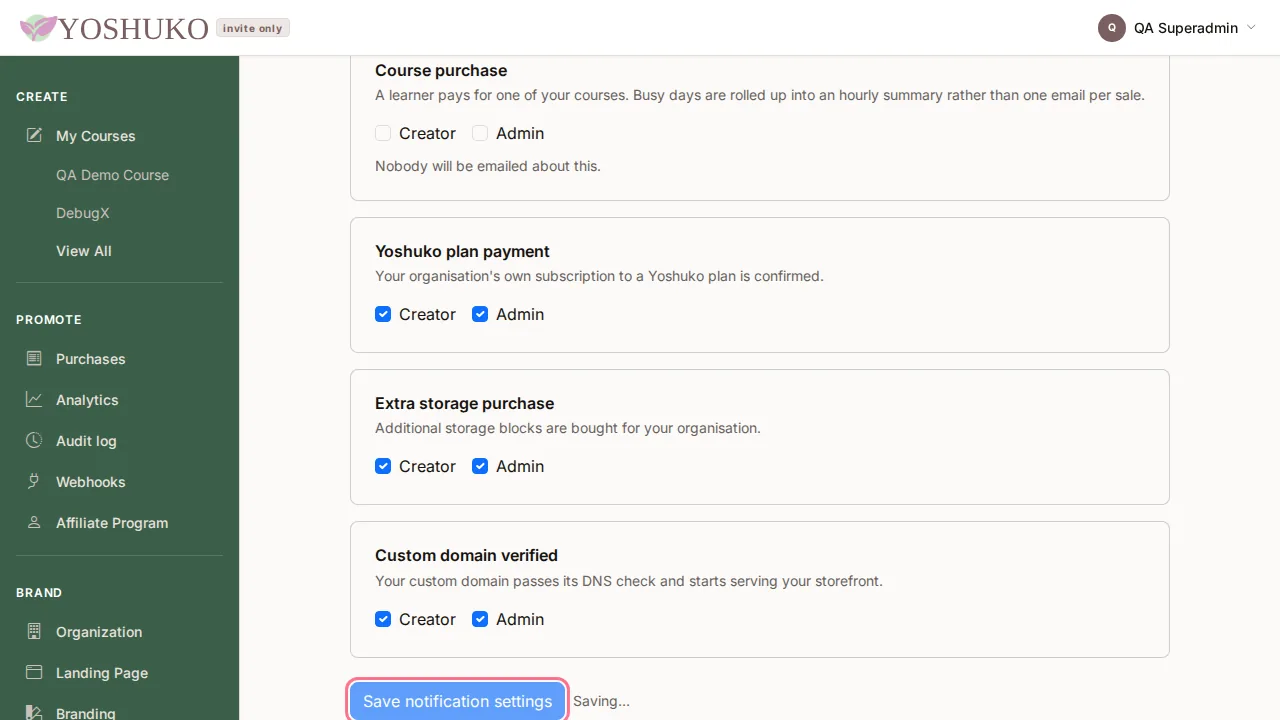Expand the QA Superadmin account chevron

pos(1251,28)
